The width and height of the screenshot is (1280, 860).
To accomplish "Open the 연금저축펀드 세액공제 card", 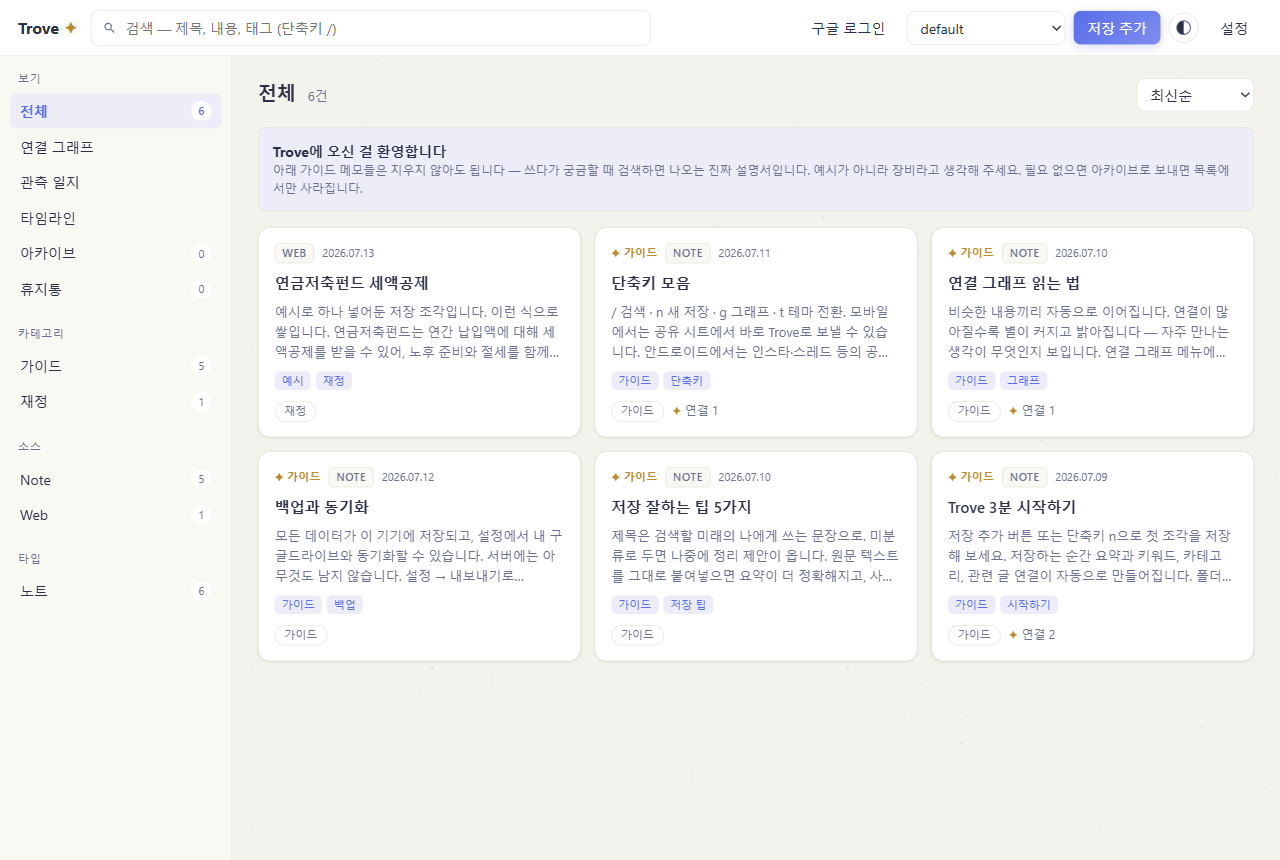I will click(419, 332).
